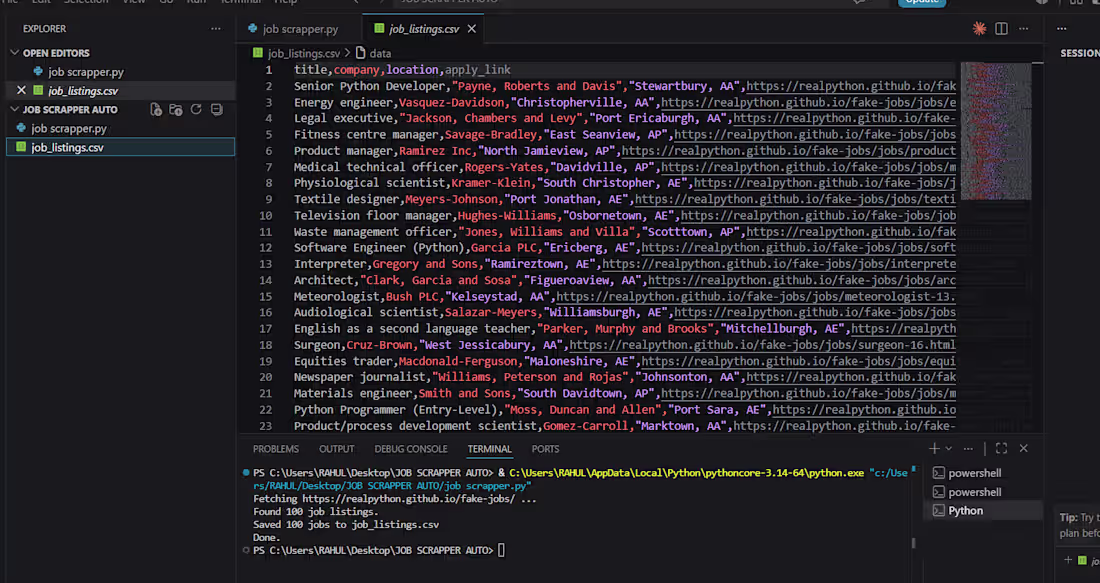Image resolution: width=1100 pixels, height=583 pixels.
Task: Click the CSV icon in the breadcrumb
Action: tap(257, 53)
